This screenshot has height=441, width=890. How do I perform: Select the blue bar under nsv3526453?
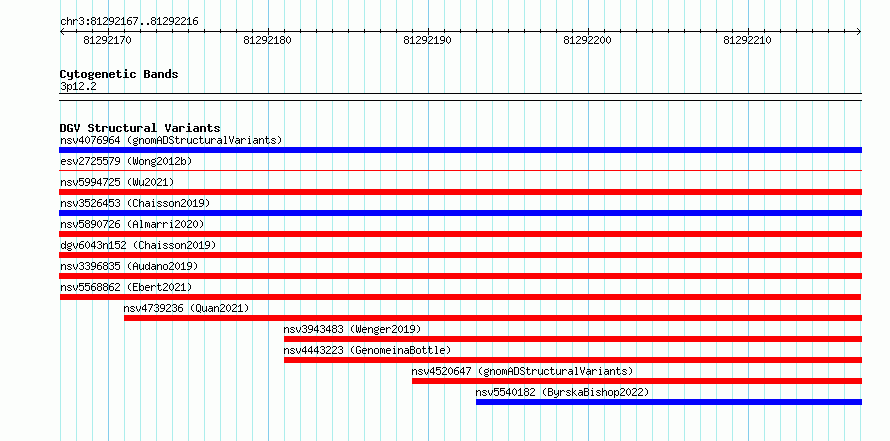[x=460, y=213]
